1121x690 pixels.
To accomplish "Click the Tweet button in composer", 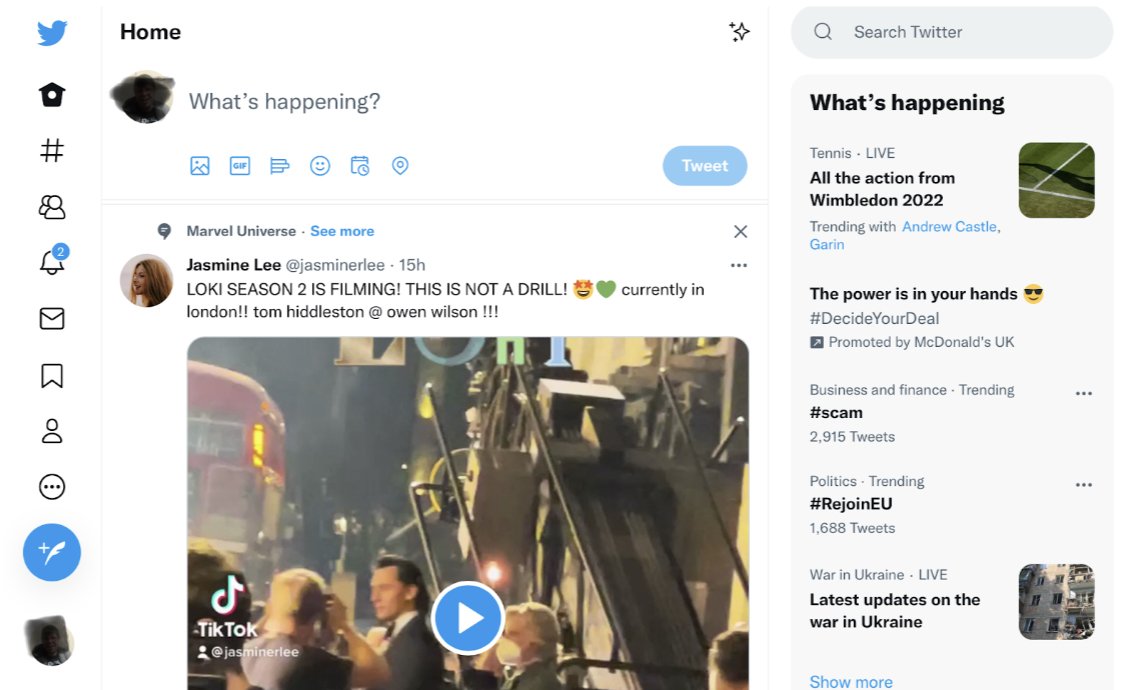I will click(705, 166).
